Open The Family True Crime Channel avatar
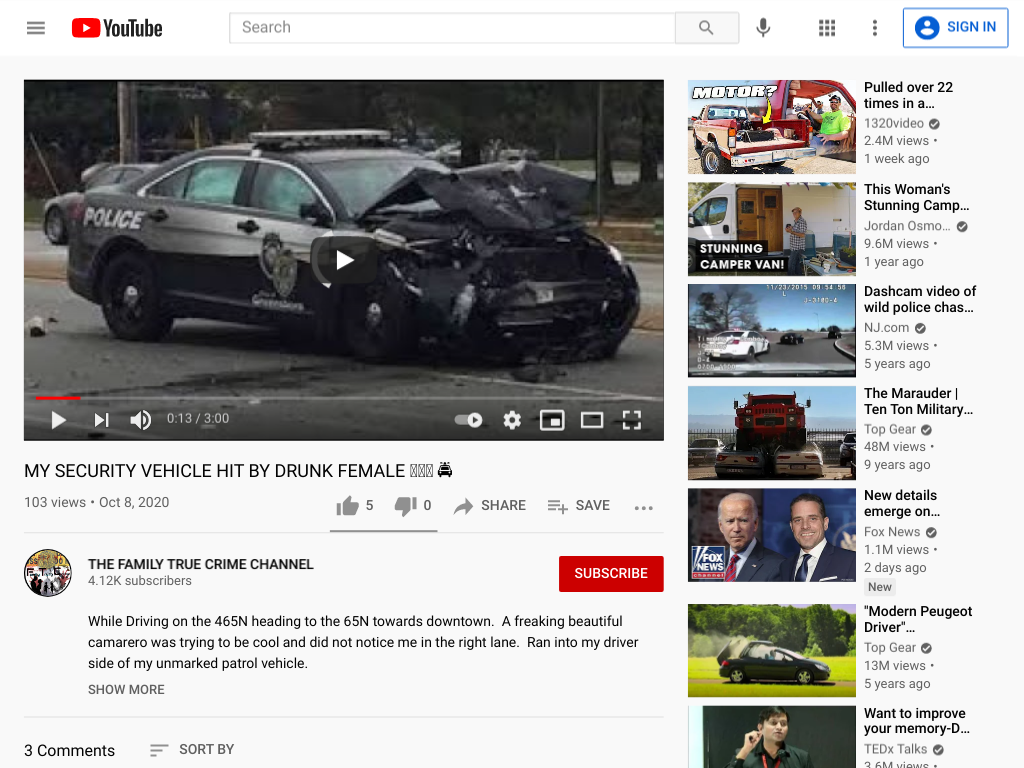The height and width of the screenshot is (768, 1024). (x=48, y=573)
